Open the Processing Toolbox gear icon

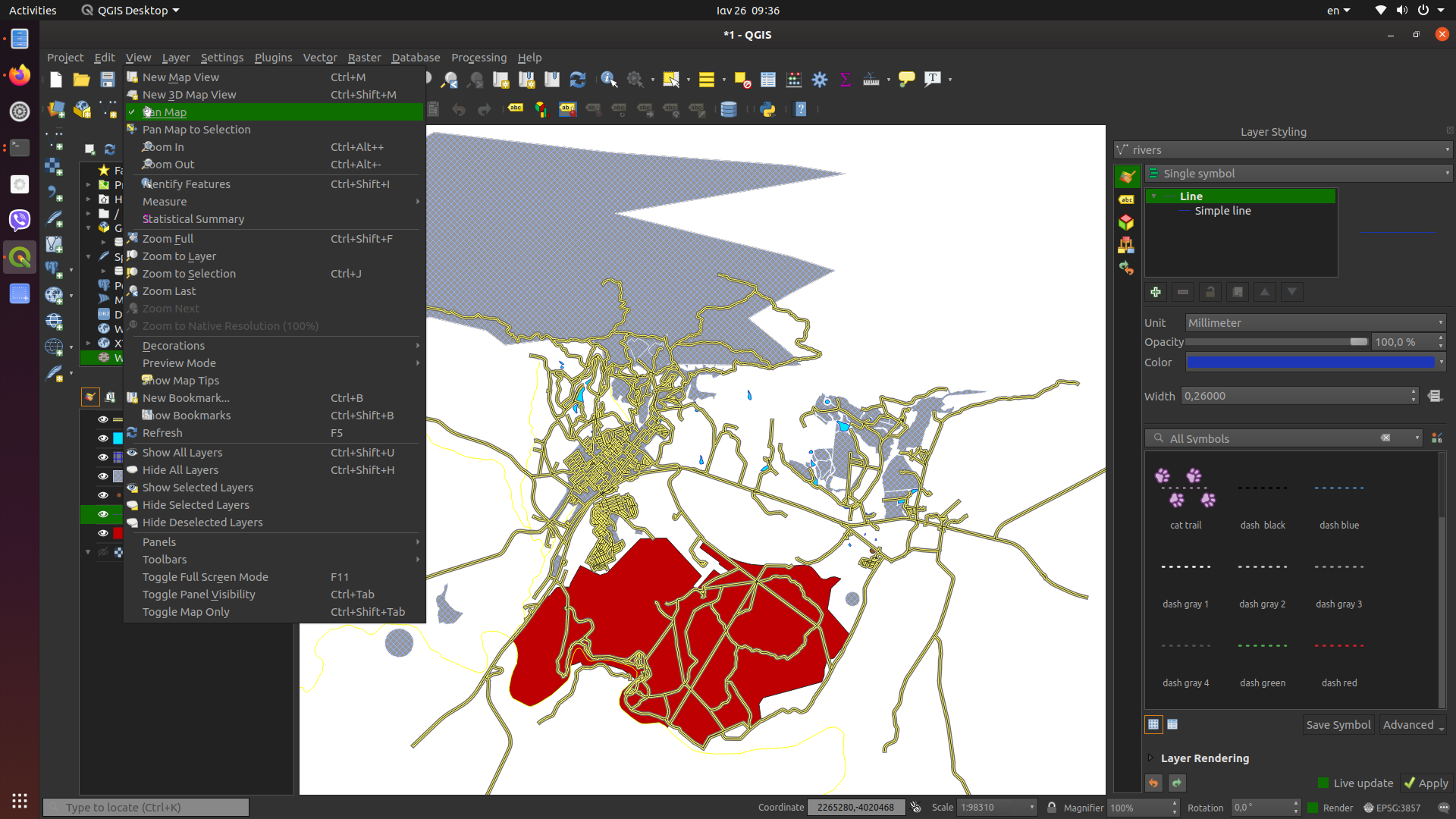820,79
